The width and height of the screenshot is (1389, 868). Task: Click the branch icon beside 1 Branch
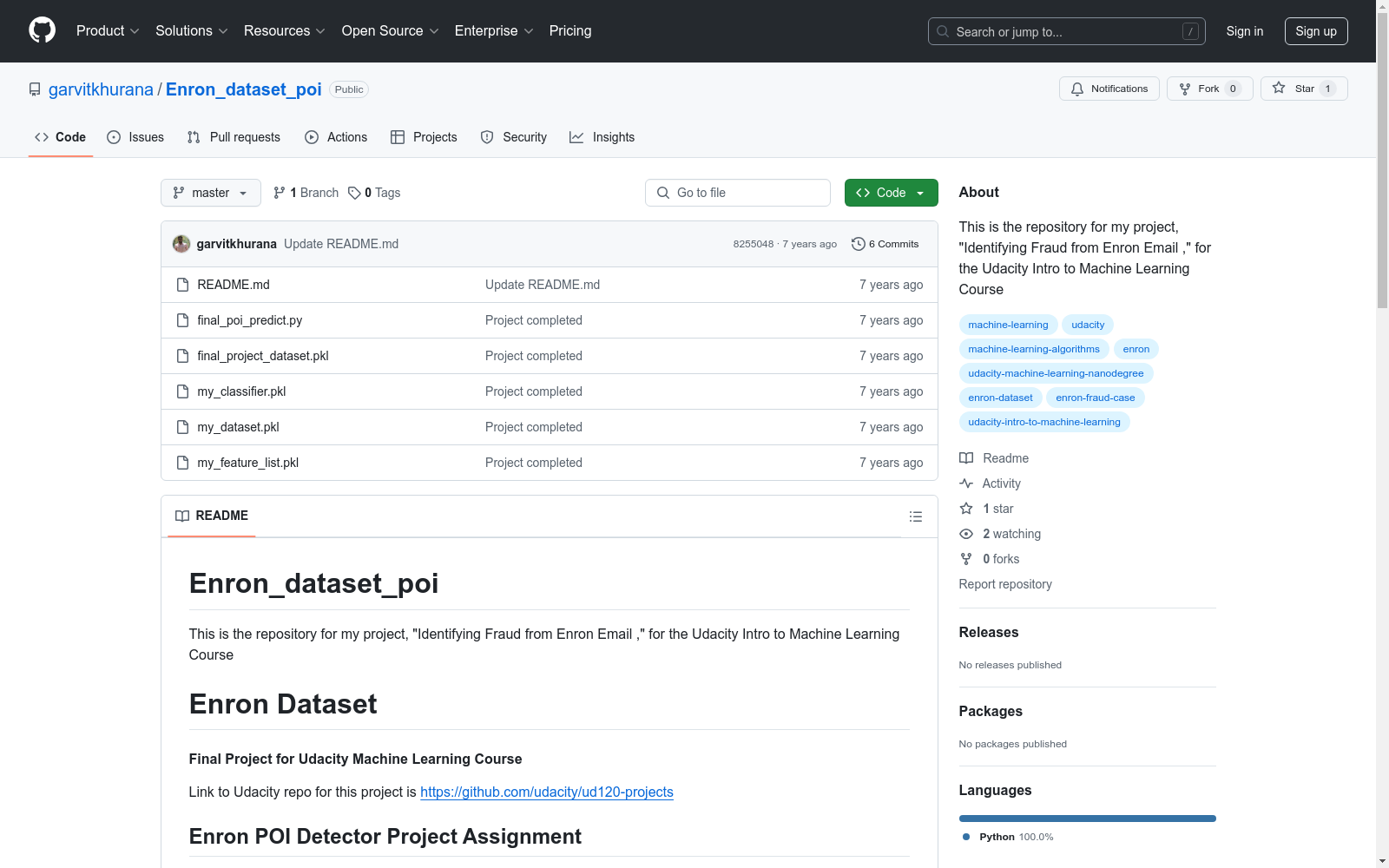[x=280, y=193]
